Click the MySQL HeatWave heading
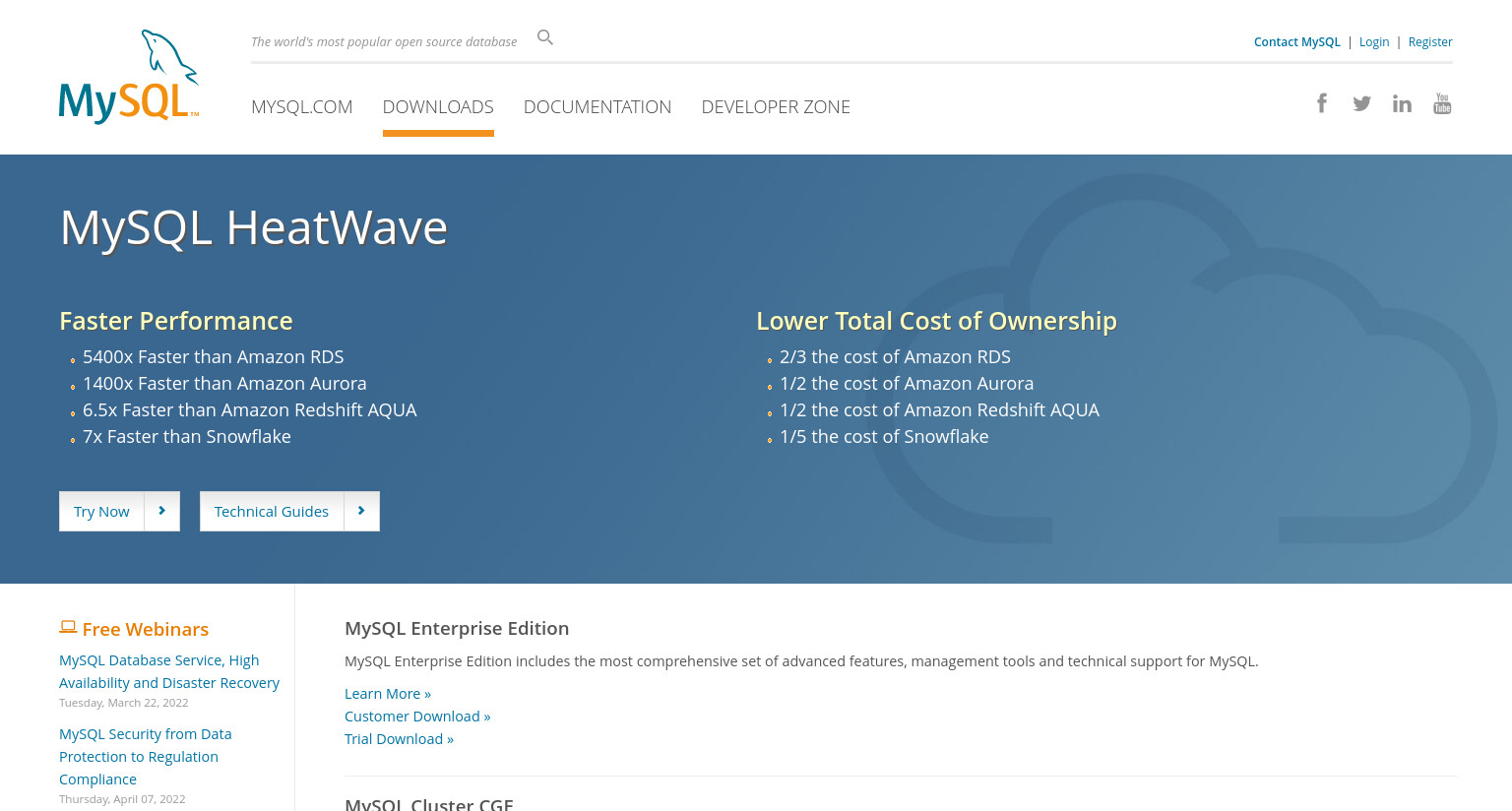The width and height of the screenshot is (1512, 811). click(x=254, y=227)
